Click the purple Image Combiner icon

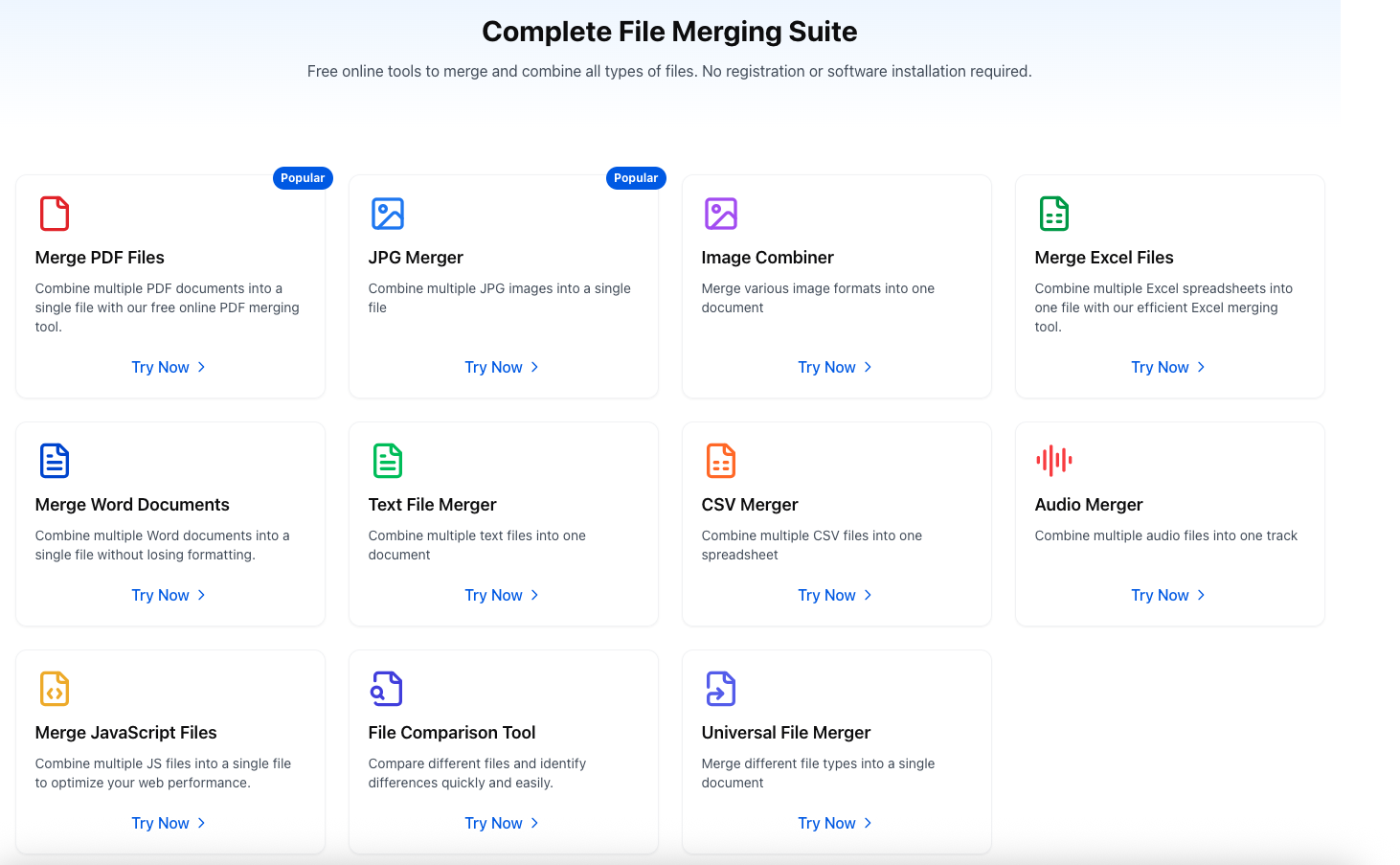point(721,214)
